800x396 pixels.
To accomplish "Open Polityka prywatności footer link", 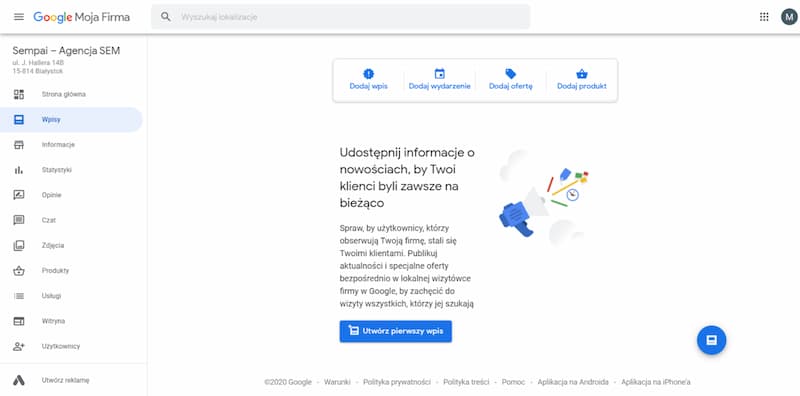I will (396, 382).
